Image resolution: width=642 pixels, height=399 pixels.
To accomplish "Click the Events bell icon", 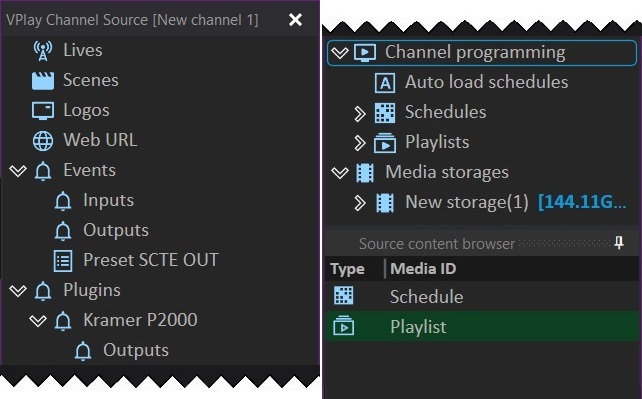I will (x=43, y=171).
